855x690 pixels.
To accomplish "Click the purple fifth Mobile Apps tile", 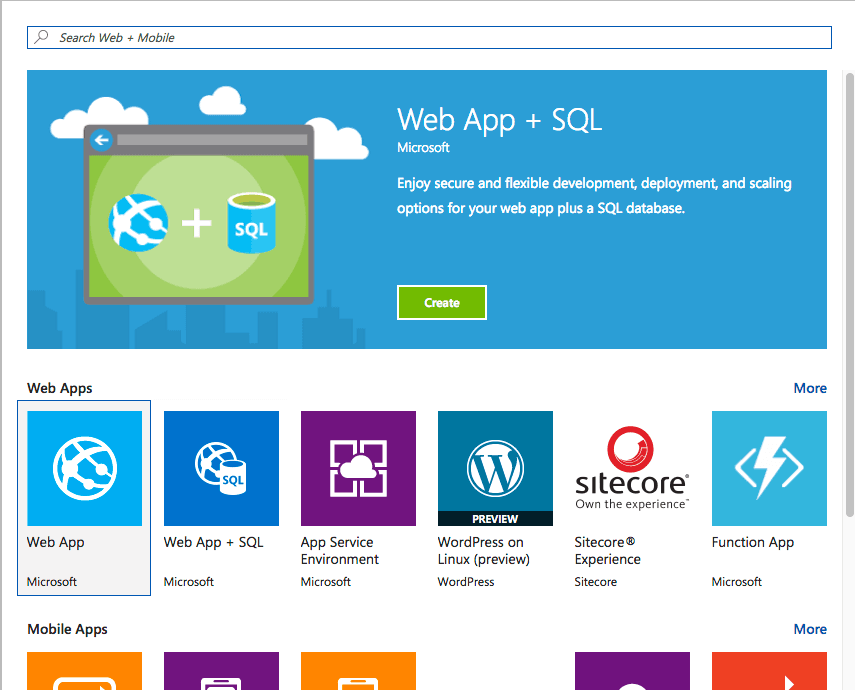I will (x=632, y=671).
